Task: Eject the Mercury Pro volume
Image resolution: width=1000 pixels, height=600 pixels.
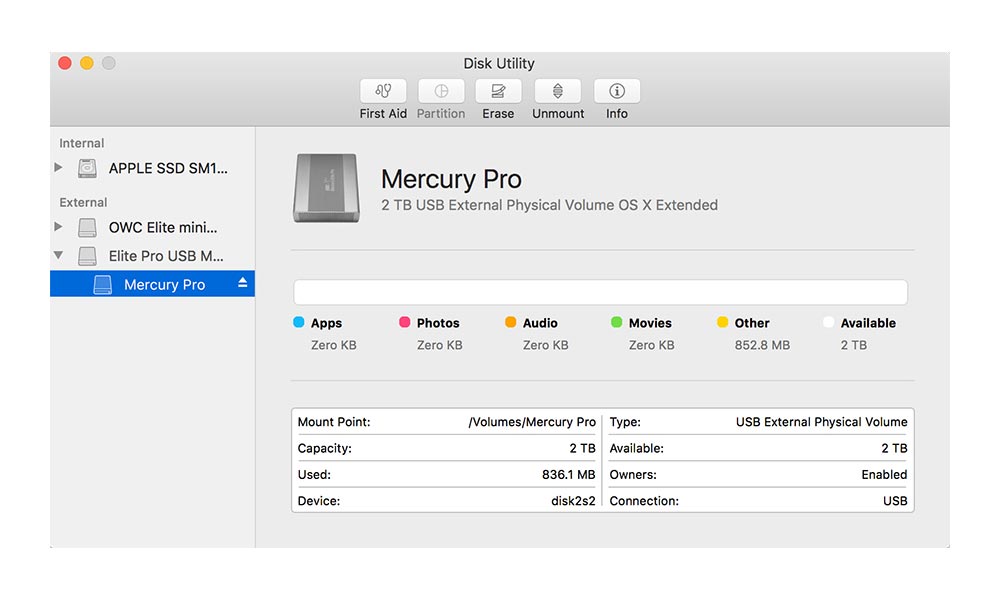Action: [x=242, y=284]
